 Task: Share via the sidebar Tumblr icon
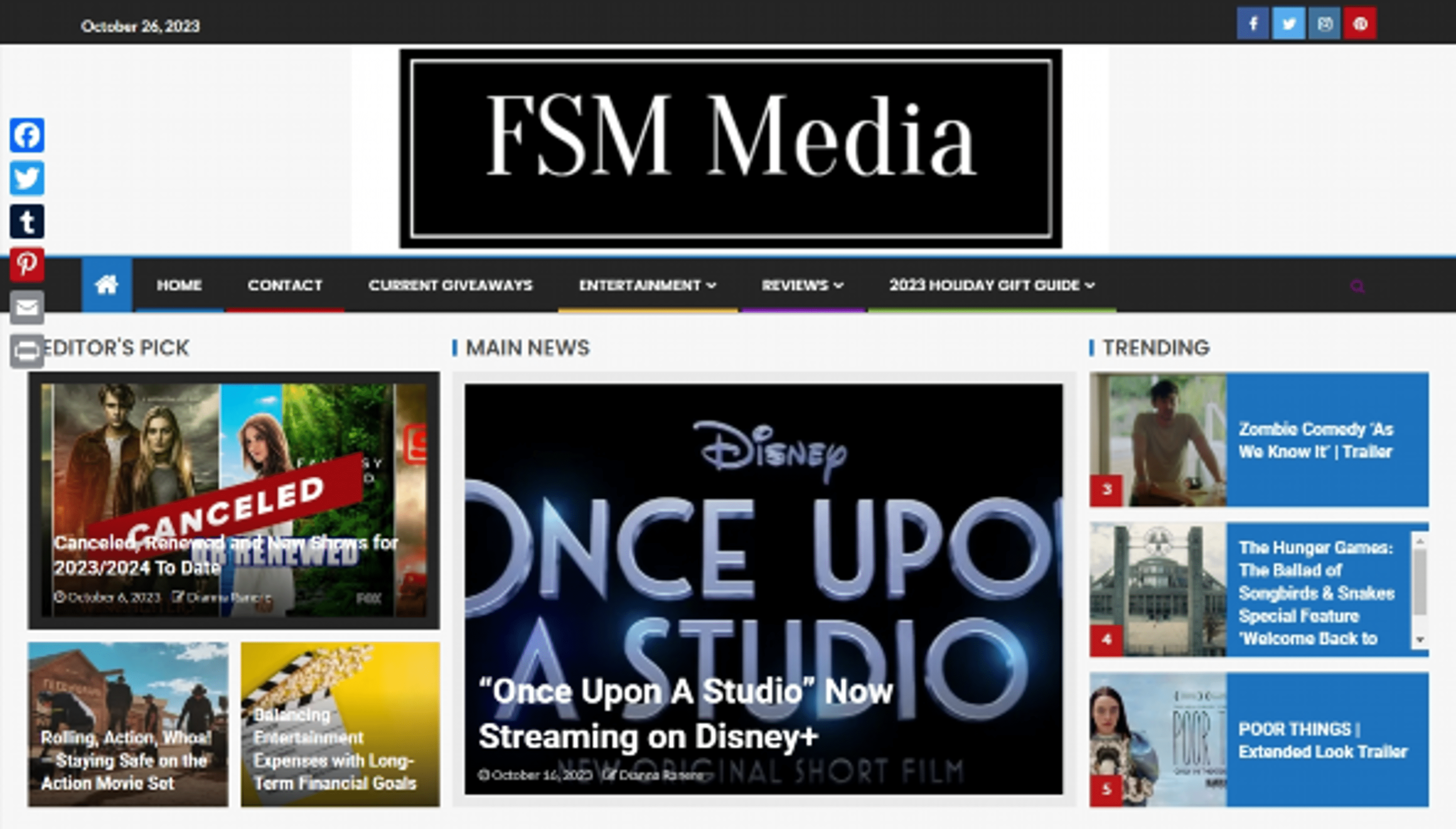pos(27,222)
